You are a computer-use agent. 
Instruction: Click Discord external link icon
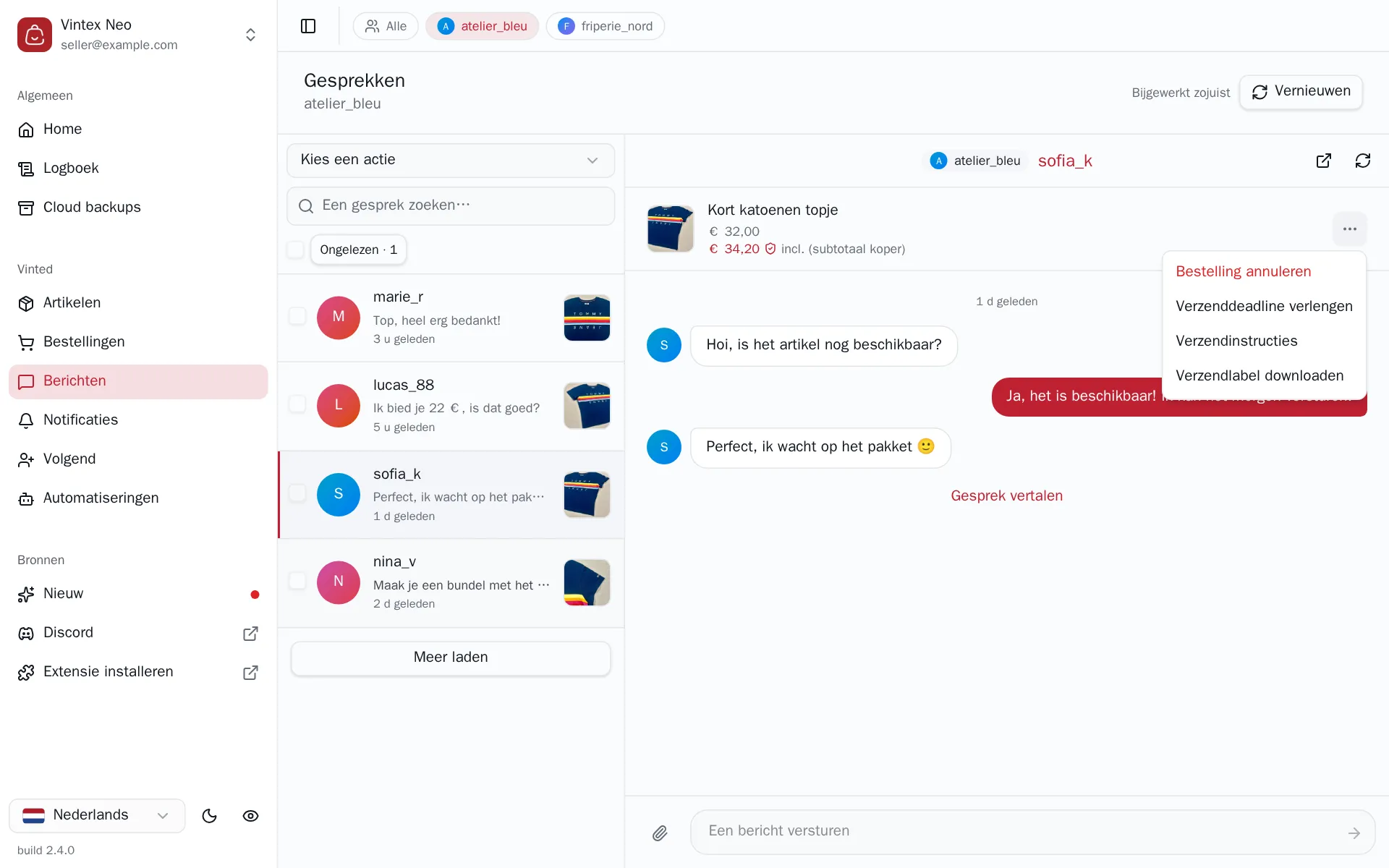250,634
